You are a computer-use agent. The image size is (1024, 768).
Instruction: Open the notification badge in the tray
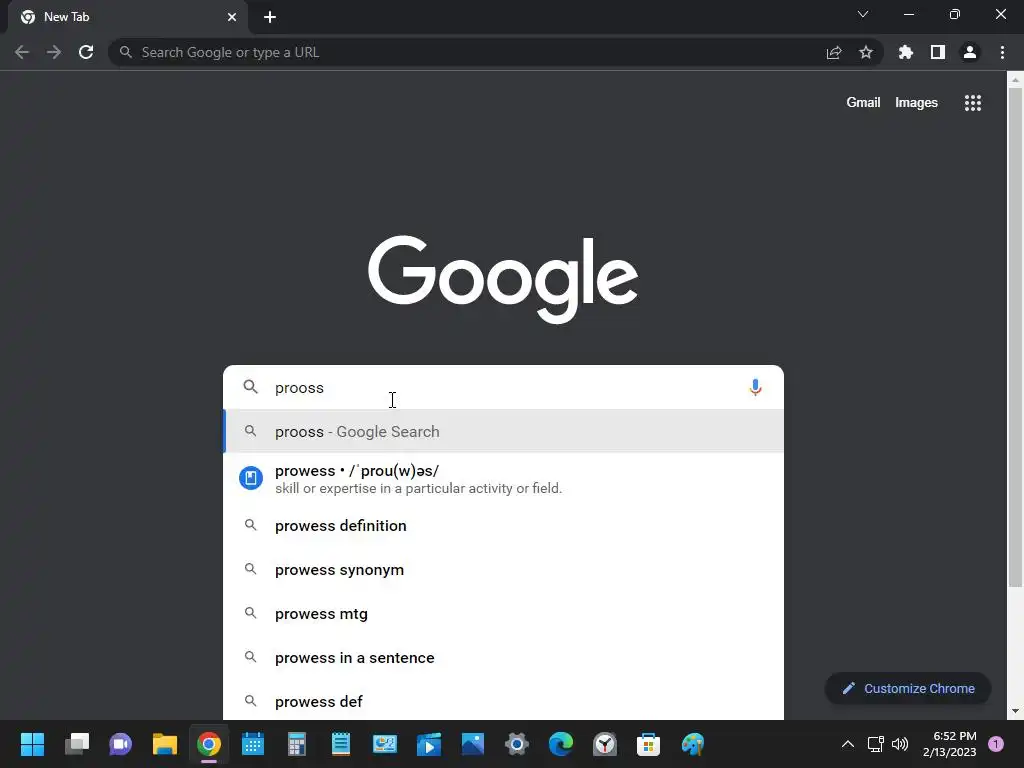click(996, 744)
